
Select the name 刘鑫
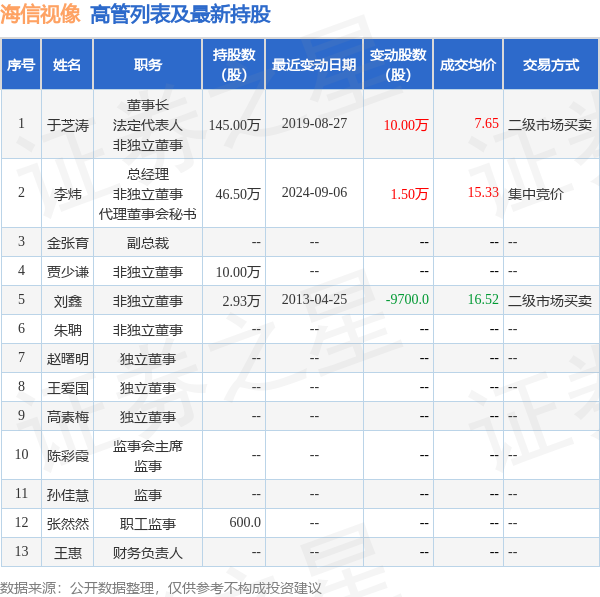pos(68,301)
